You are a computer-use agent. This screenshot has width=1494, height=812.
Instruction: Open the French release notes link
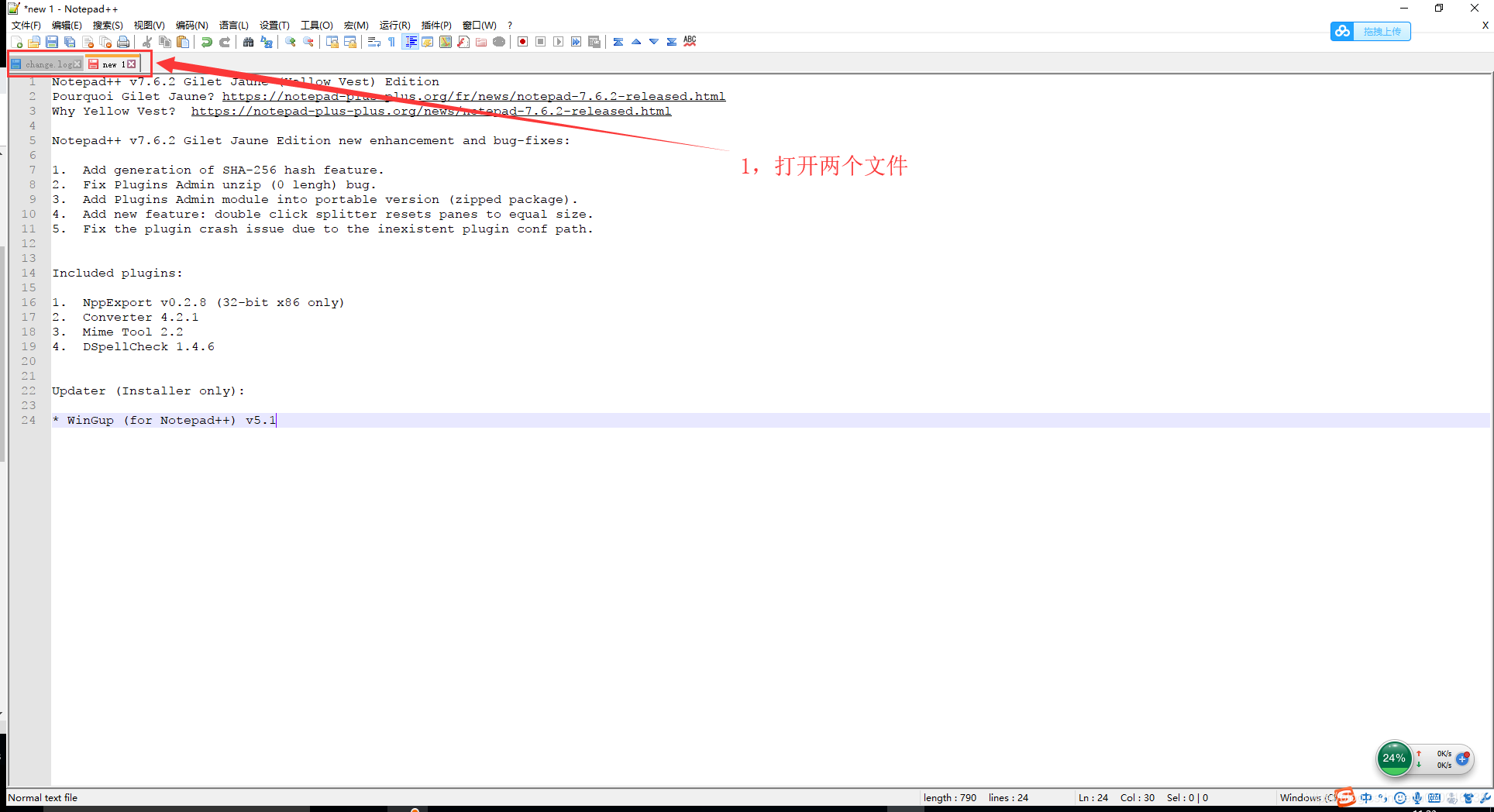pyautogui.click(x=474, y=97)
